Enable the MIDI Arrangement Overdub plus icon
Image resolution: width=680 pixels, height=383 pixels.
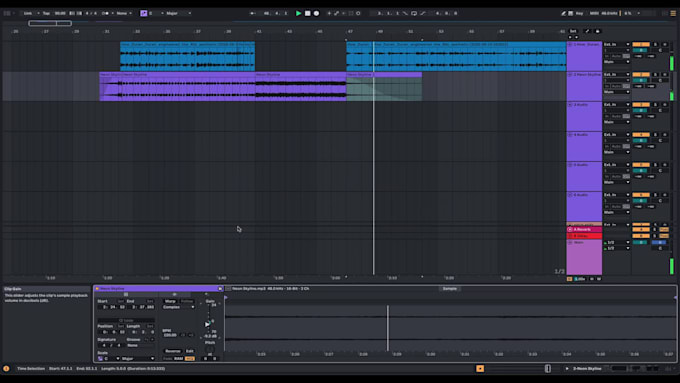pyautogui.click(x=329, y=13)
